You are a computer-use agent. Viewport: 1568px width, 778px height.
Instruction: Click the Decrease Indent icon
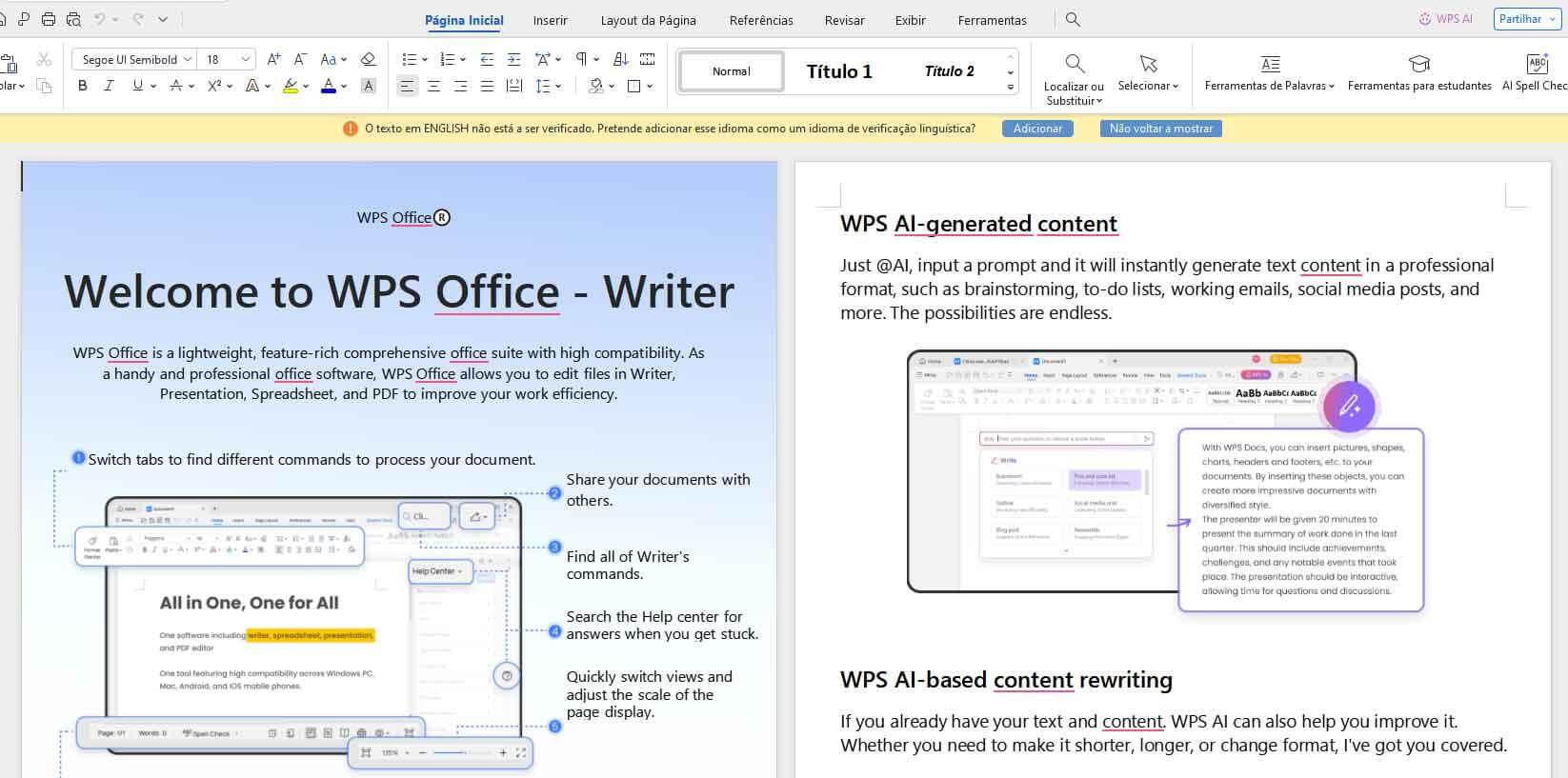(x=487, y=59)
